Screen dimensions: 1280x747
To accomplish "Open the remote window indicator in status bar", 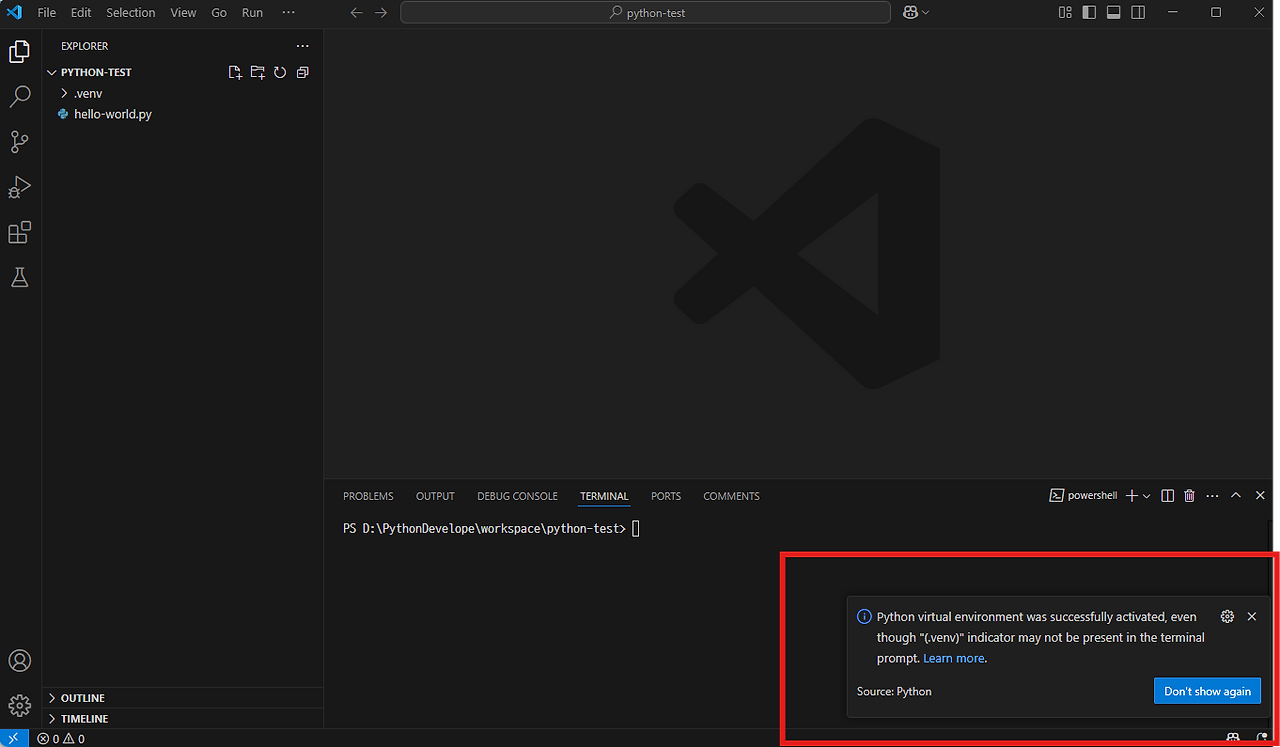I will (x=13, y=738).
